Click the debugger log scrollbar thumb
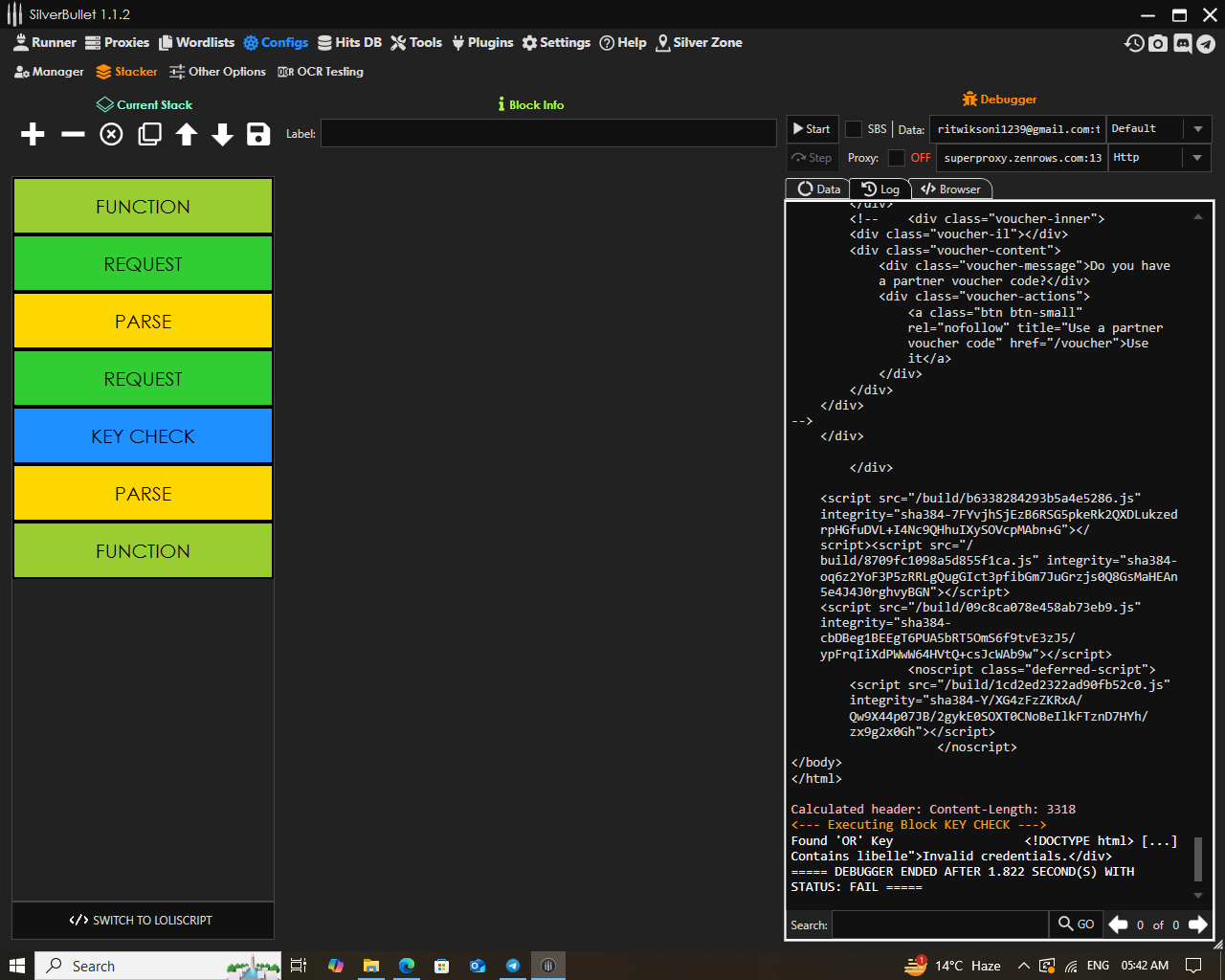This screenshot has height=980, width=1225. 1198,858
